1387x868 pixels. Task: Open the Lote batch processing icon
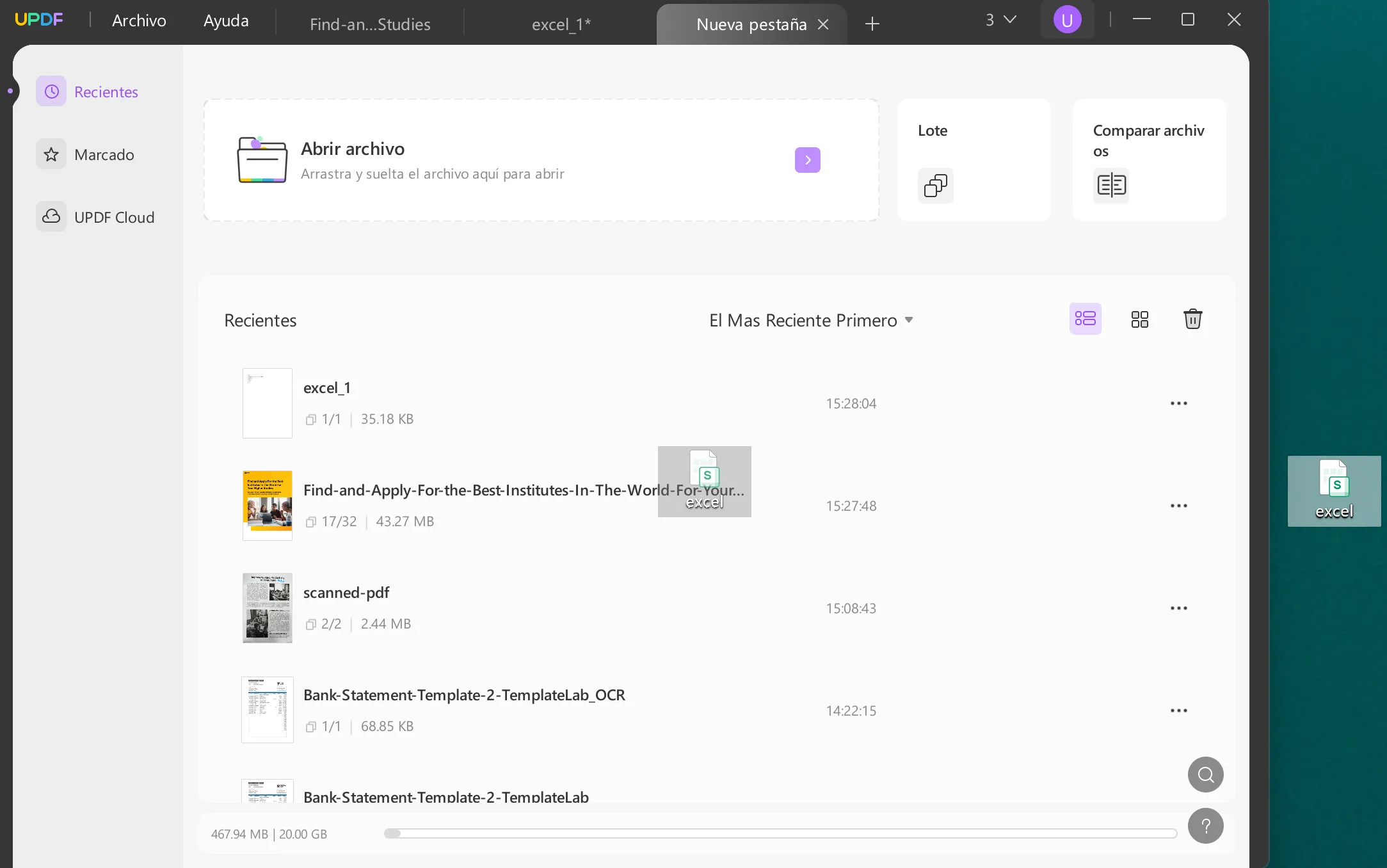[935, 186]
